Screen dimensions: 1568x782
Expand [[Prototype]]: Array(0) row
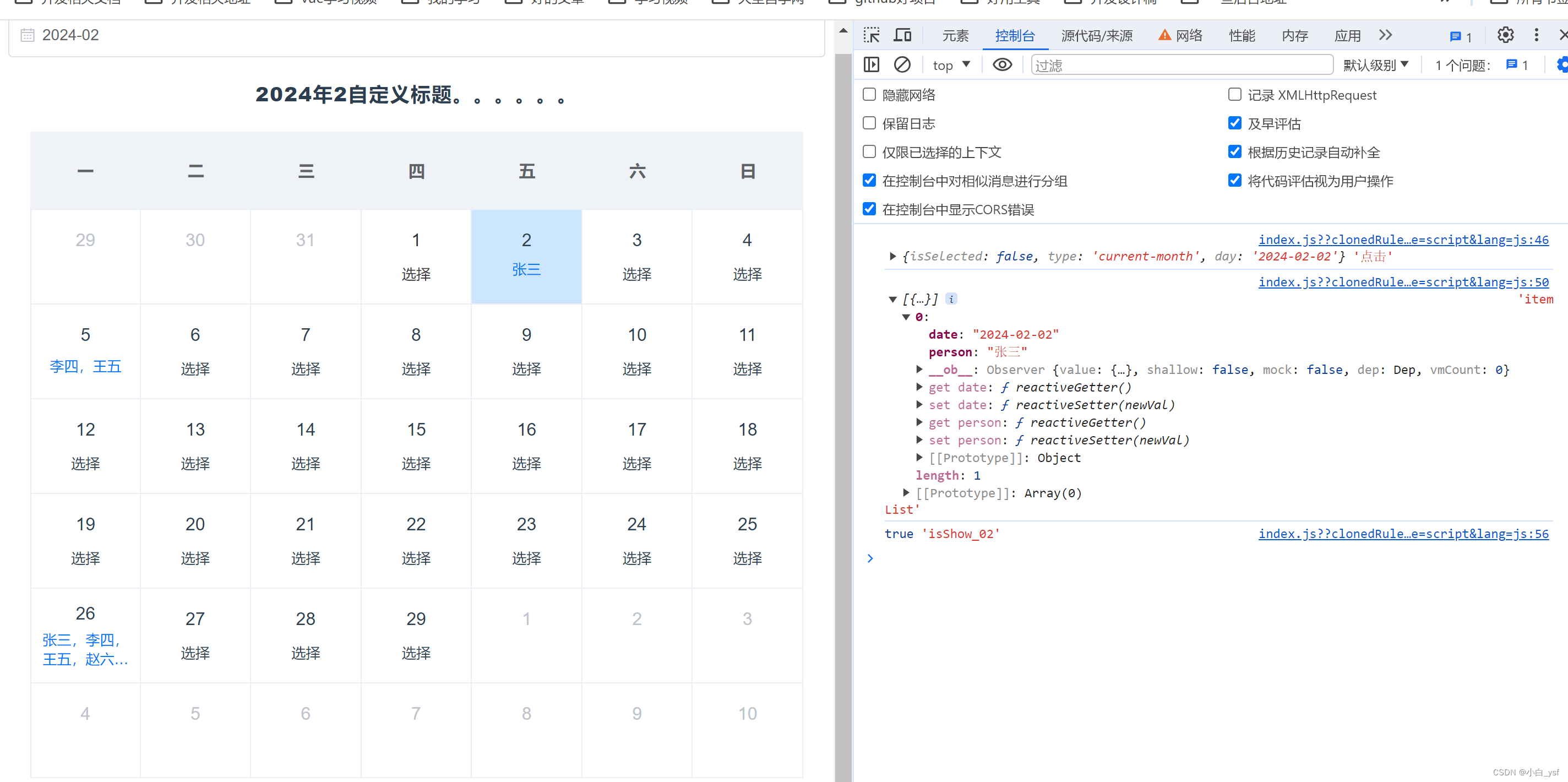(906, 493)
